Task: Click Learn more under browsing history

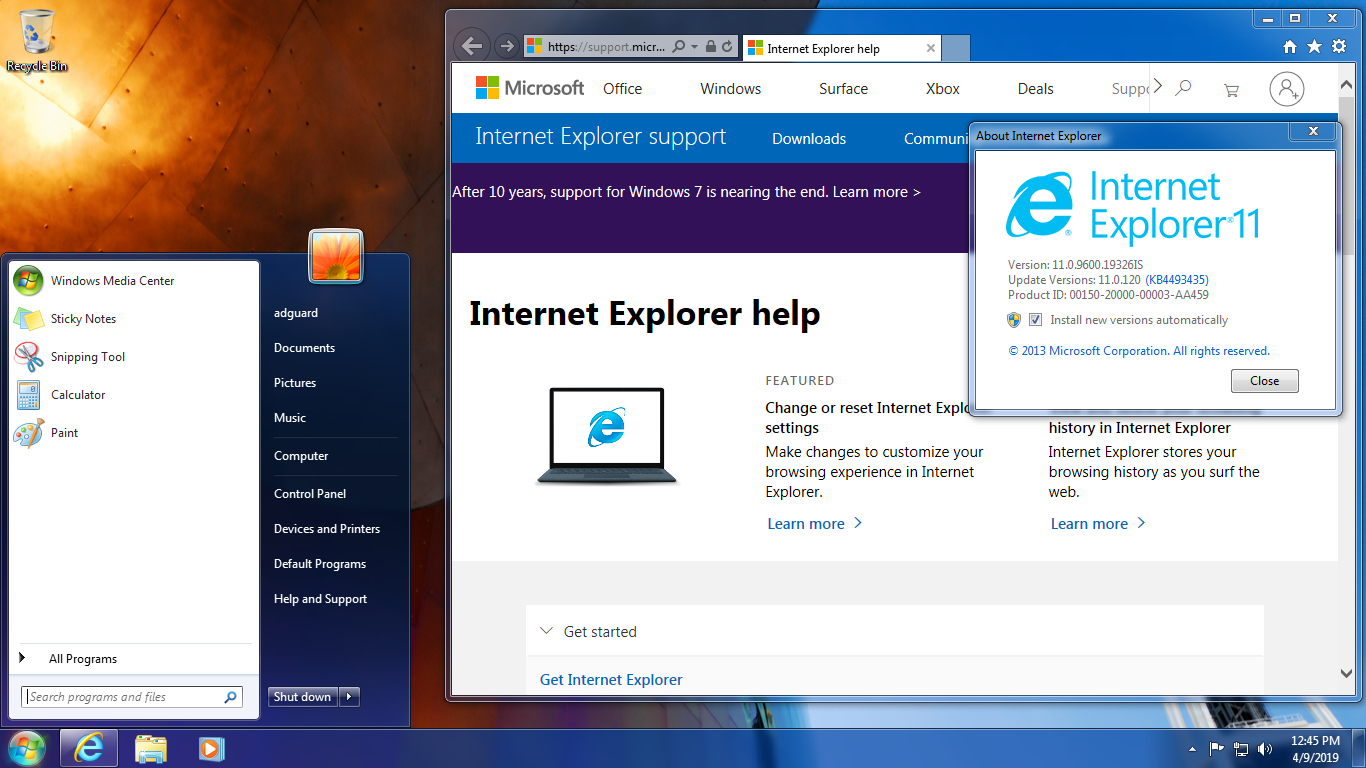Action: click(x=1098, y=524)
